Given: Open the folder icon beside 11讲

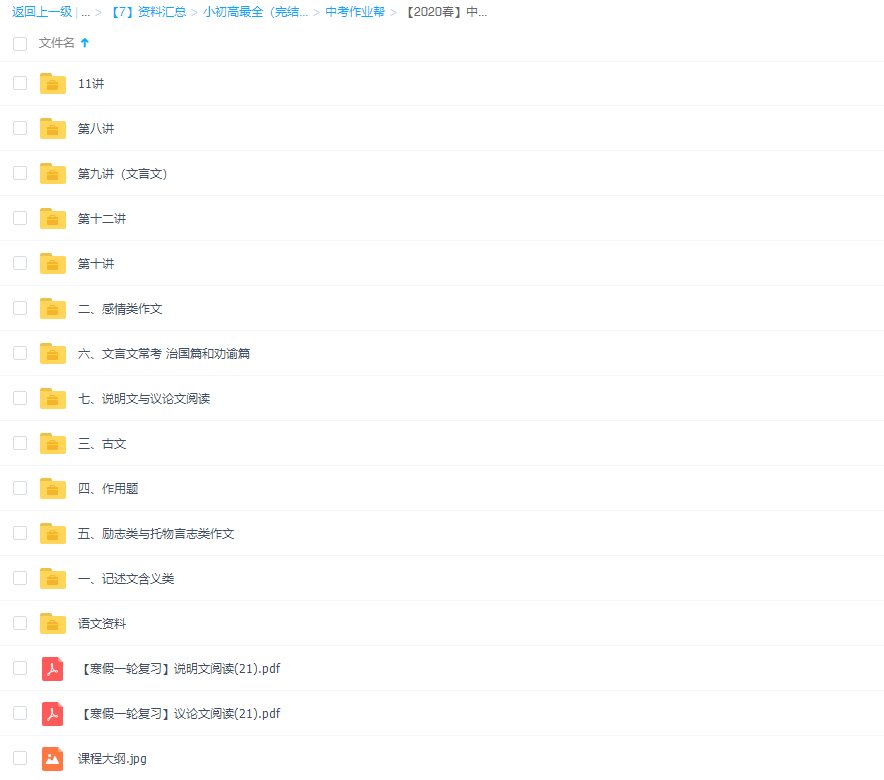Looking at the screenshot, I should [52, 83].
